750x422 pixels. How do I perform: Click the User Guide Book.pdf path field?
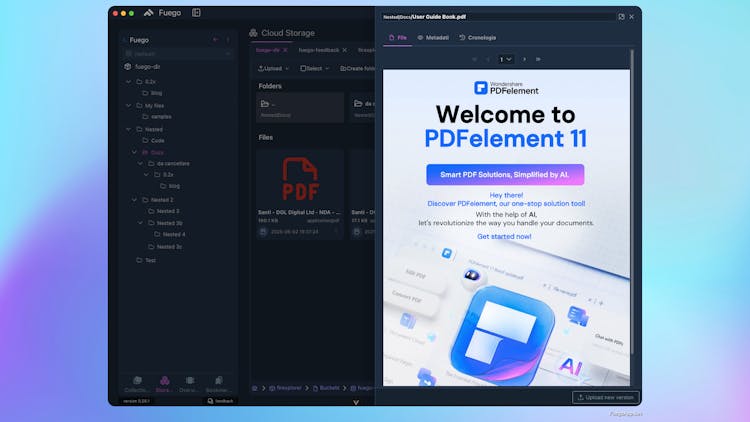coord(498,17)
